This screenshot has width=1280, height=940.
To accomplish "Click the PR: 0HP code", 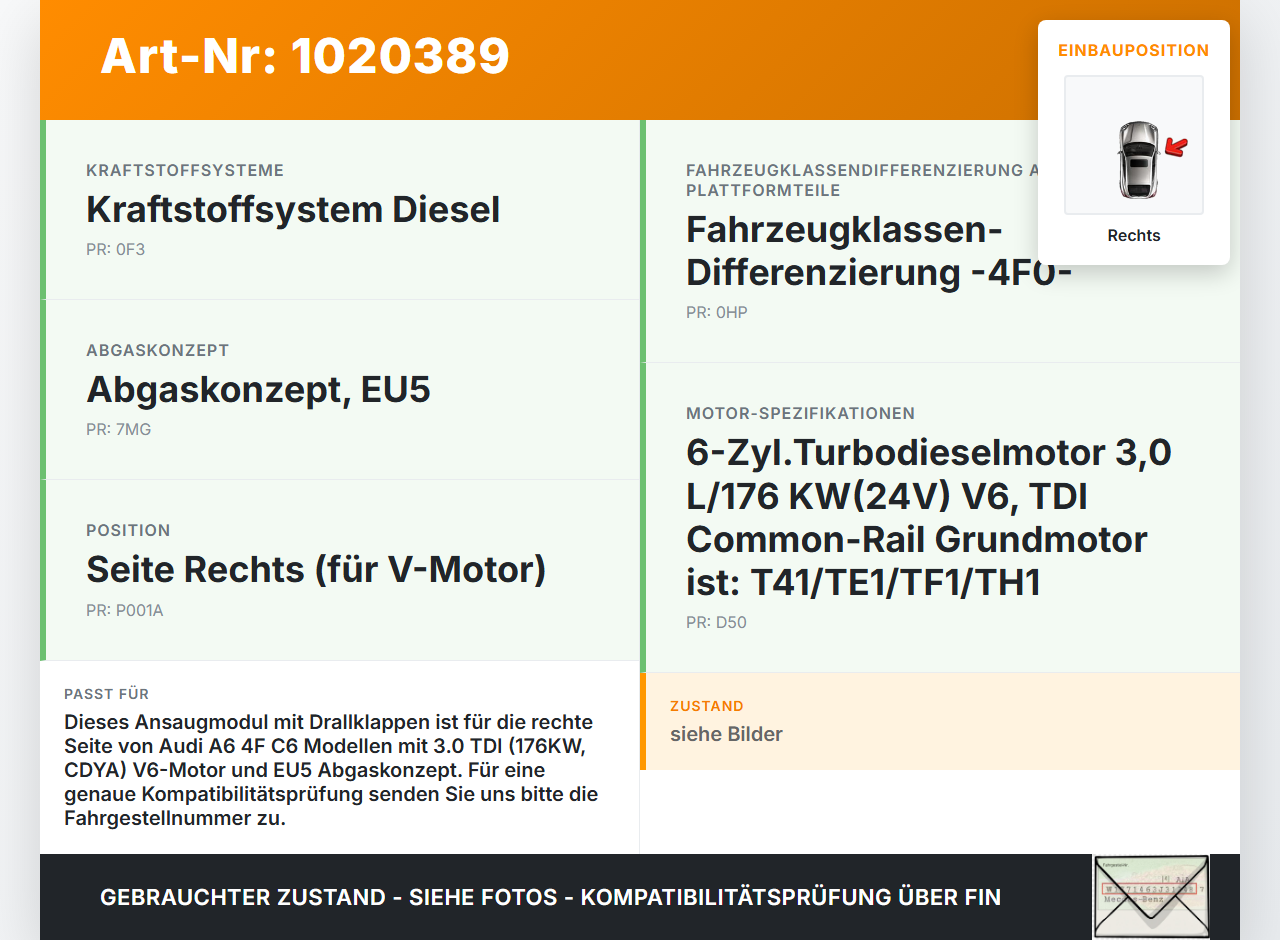I will click(717, 312).
